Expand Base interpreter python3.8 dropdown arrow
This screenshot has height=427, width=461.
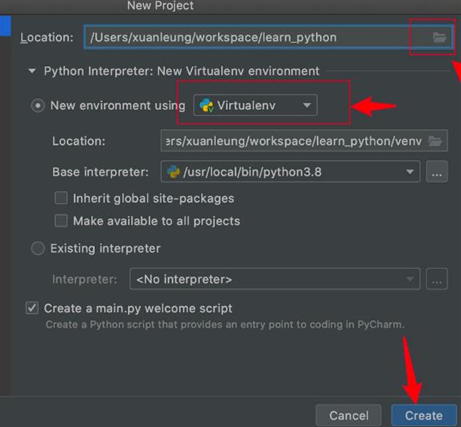410,172
